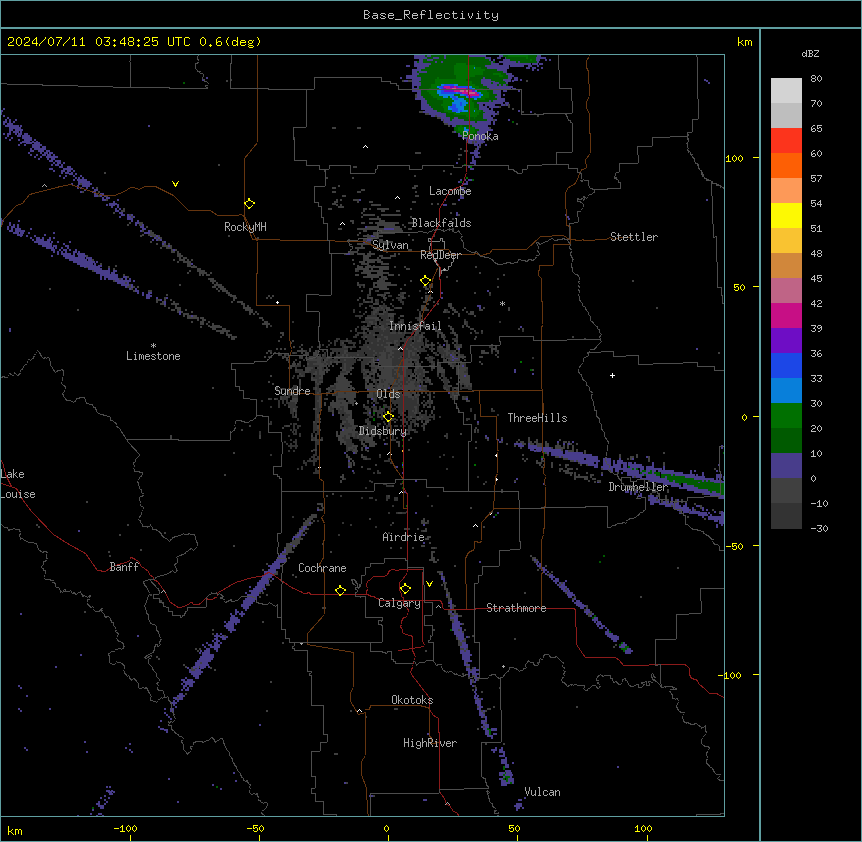Viewport: 862px width, 842px height.
Task: Click the yellow diamond marker above Calgary label
Action: [x=405, y=589]
